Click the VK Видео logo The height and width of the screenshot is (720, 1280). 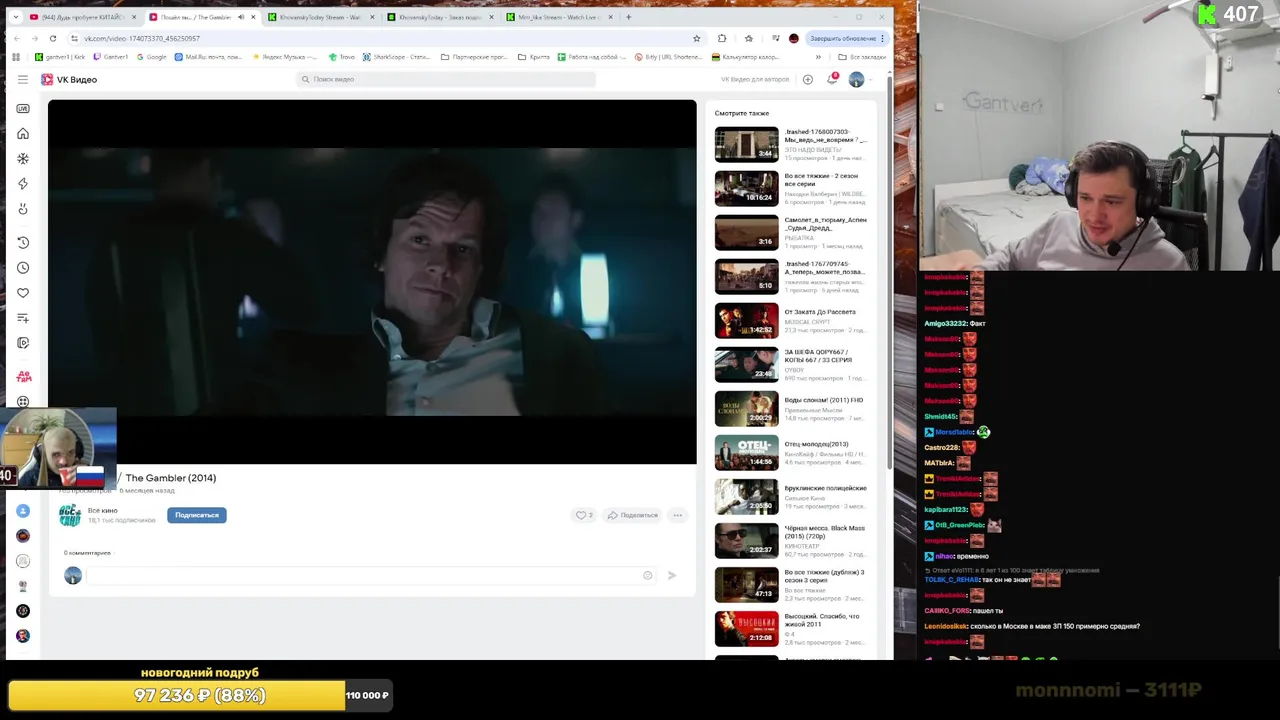[69, 79]
